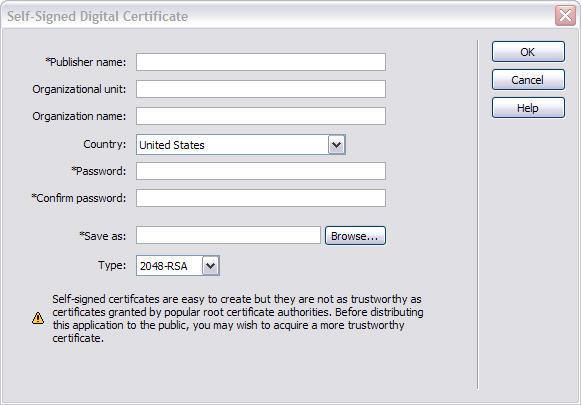Click the United States country value
Viewport: 581px width, 405px height.
pyautogui.click(x=172, y=145)
